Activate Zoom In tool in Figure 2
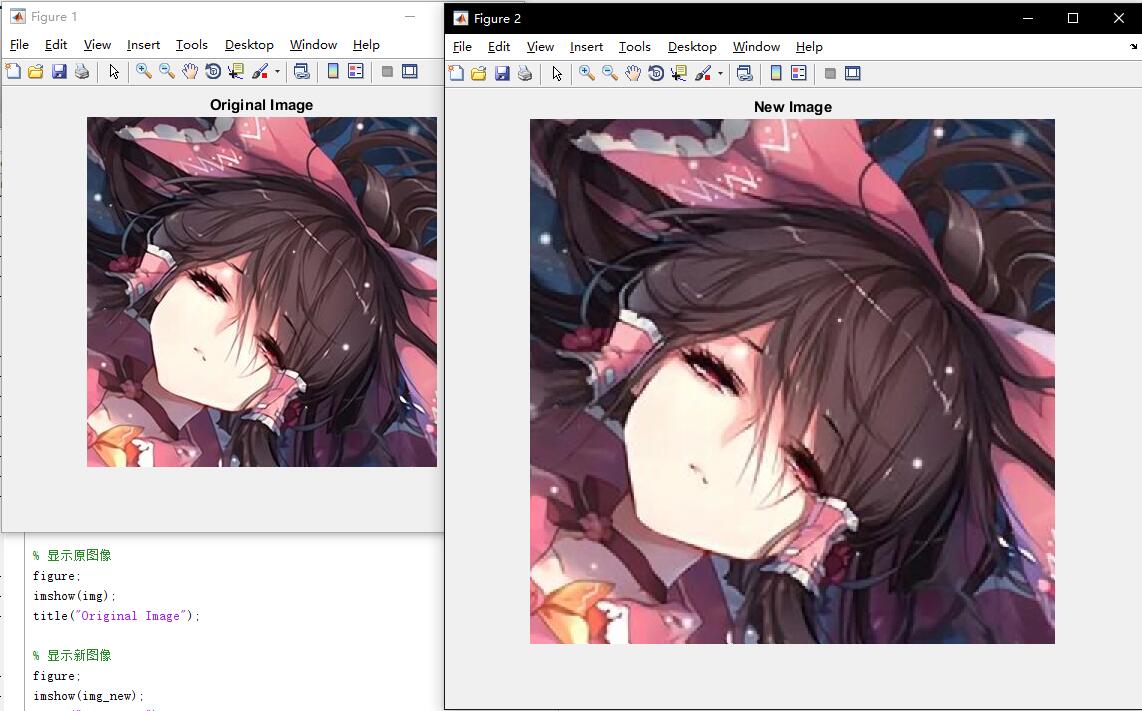 (x=587, y=73)
